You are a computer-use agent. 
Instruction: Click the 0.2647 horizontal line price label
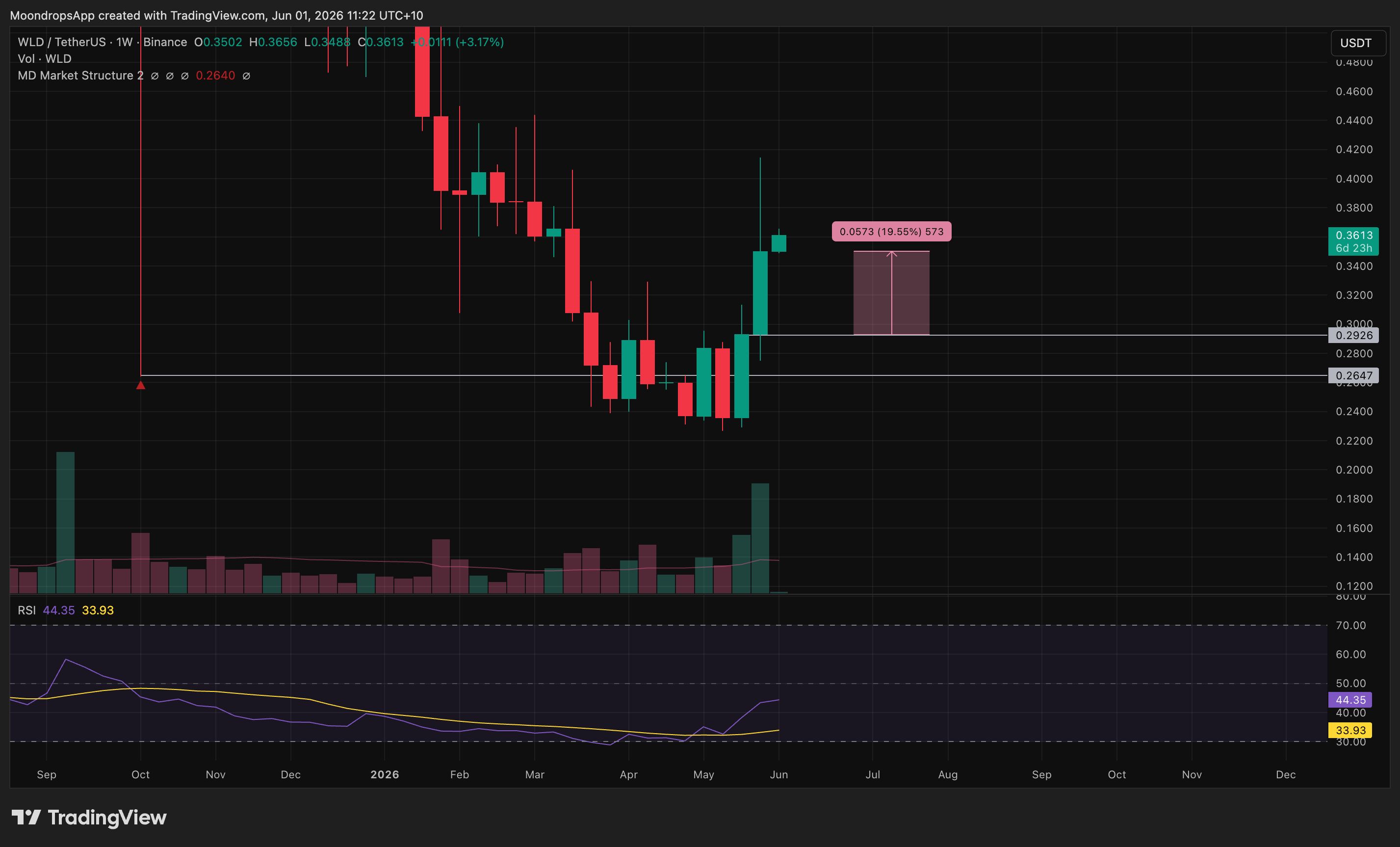coord(1353,376)
